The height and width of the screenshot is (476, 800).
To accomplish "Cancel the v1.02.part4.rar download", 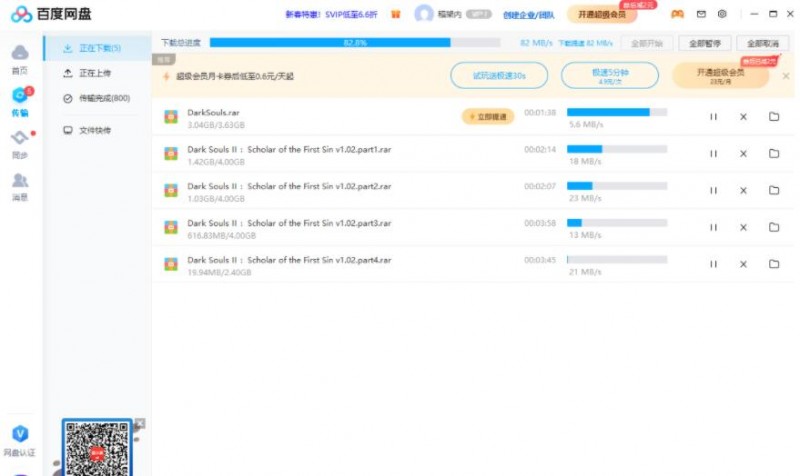I will coord(743,264).
